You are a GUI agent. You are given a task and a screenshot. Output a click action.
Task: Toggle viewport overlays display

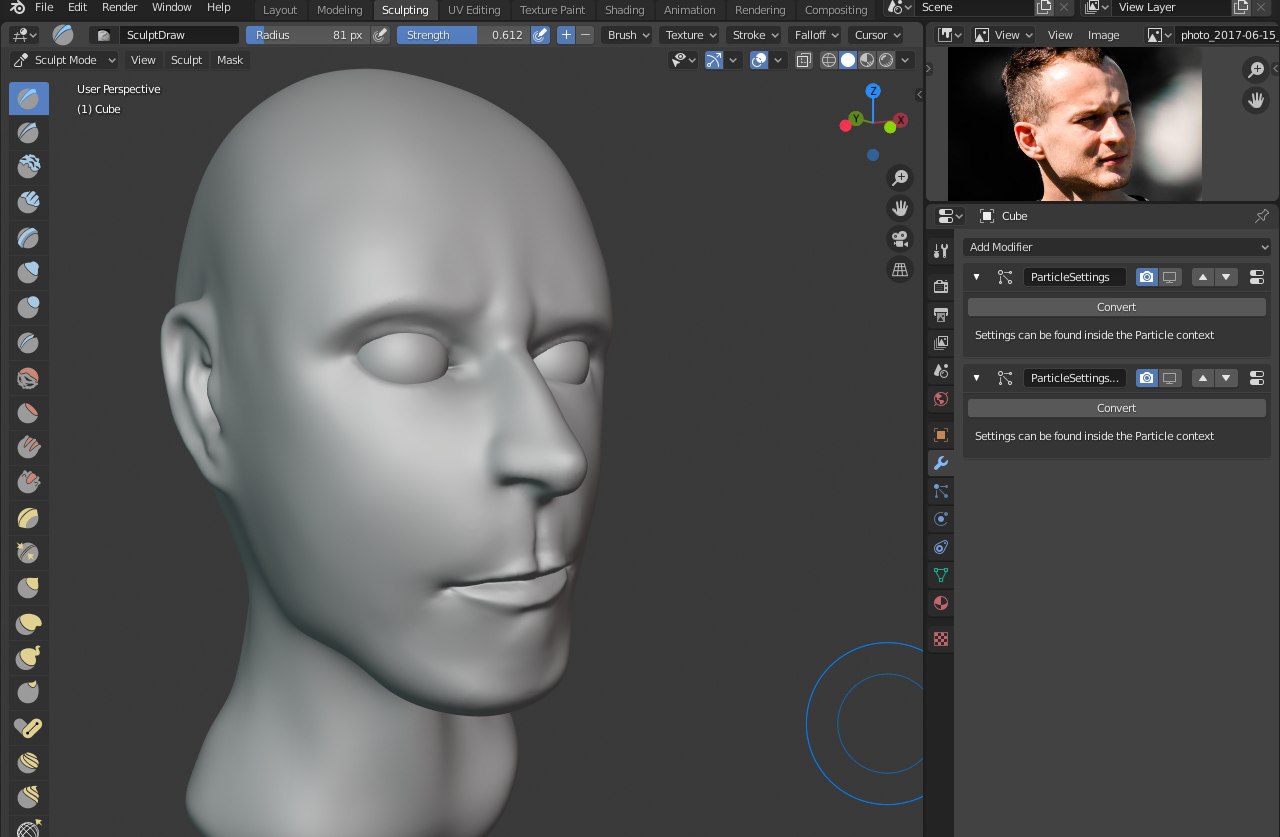(x=759, y=60)
